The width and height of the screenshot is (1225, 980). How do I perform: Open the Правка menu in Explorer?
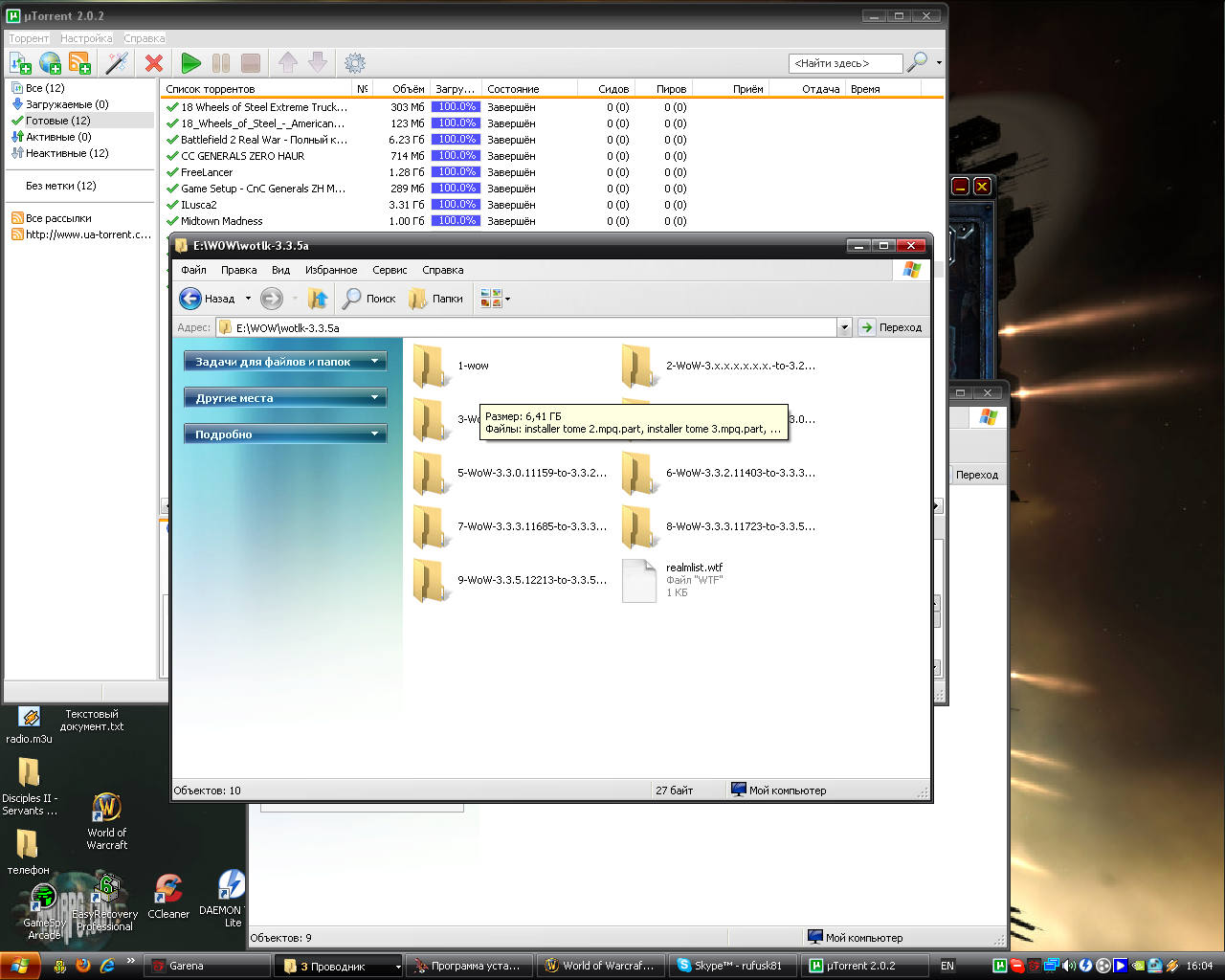click(x=238, y=270)
